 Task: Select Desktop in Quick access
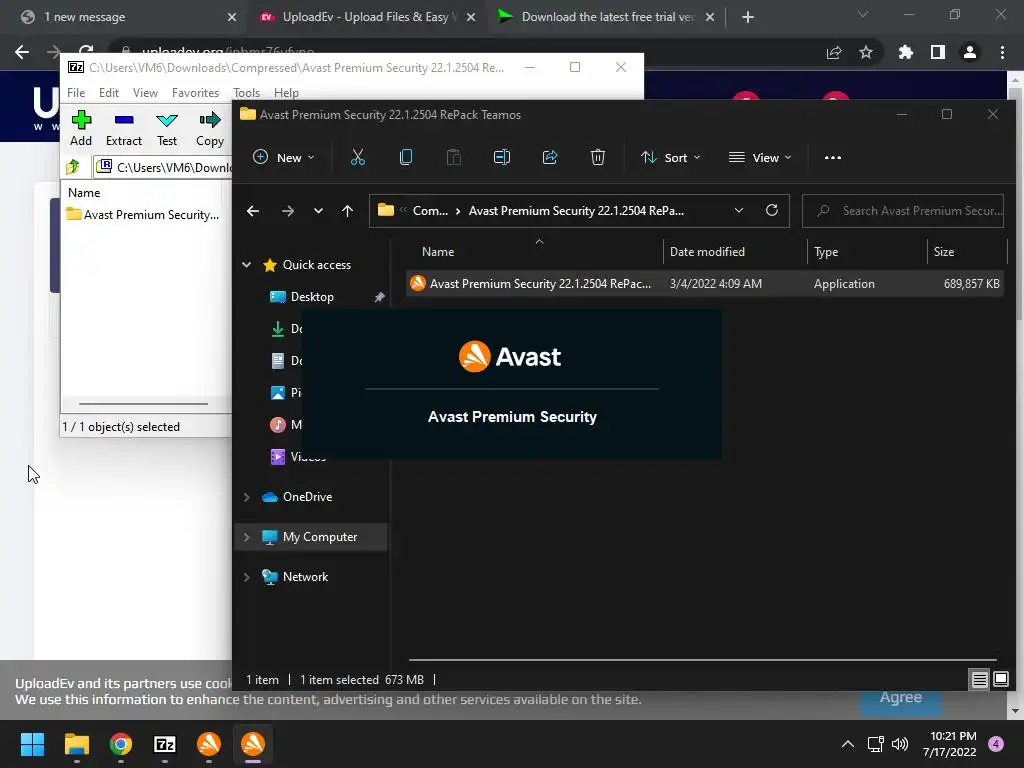pos(312,296)
